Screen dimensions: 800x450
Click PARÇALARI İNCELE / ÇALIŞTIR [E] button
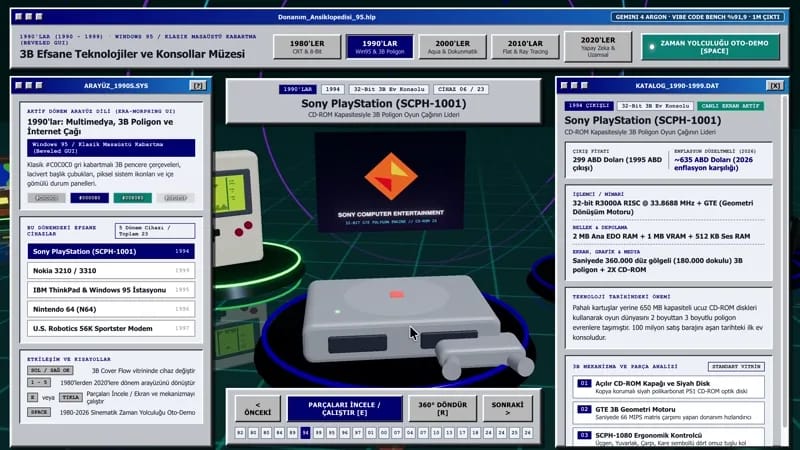pyautogui.click(x=344, y=408)
